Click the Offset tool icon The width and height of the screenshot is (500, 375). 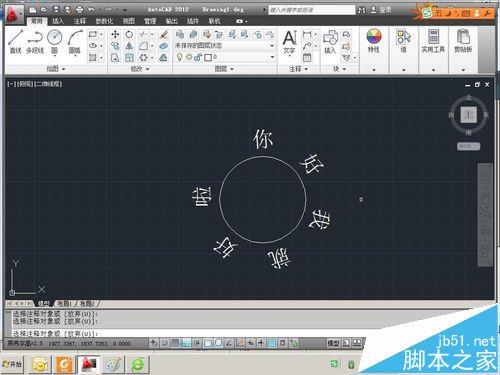click(x=163, y=58)
